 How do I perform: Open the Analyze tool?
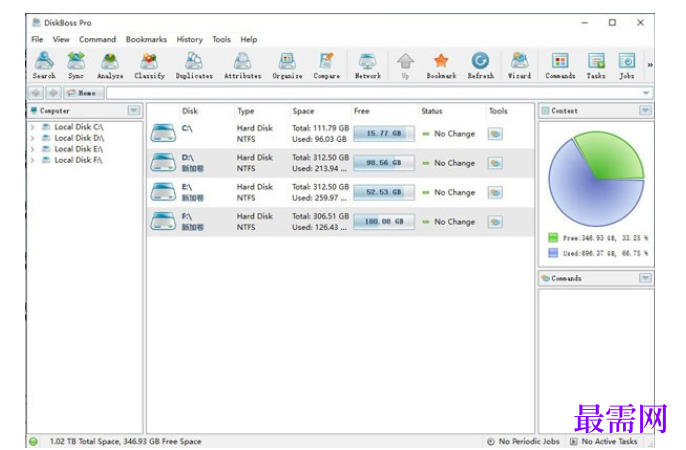[110, 65]
